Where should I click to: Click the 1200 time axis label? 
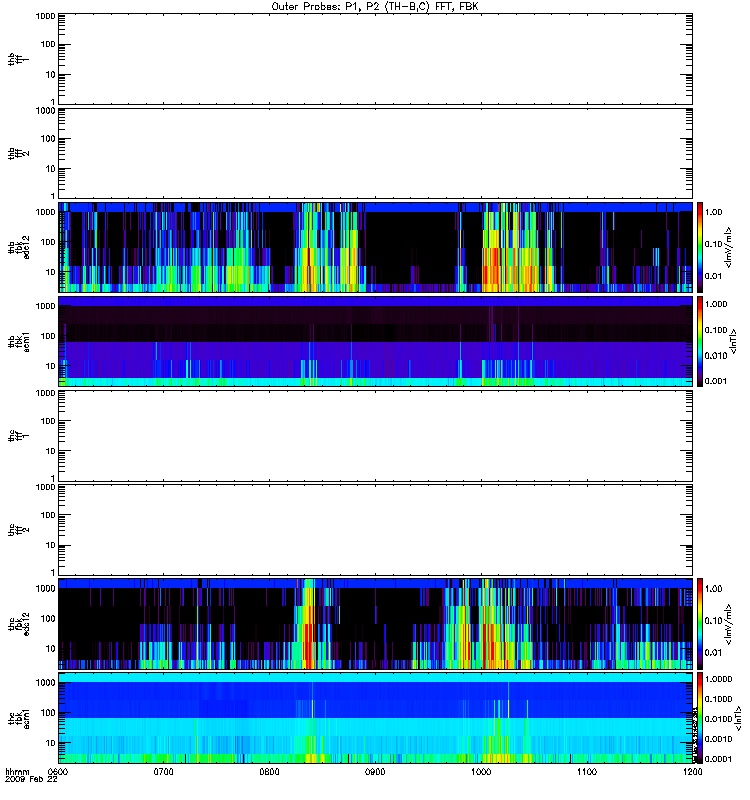click(x=692, y=772)
